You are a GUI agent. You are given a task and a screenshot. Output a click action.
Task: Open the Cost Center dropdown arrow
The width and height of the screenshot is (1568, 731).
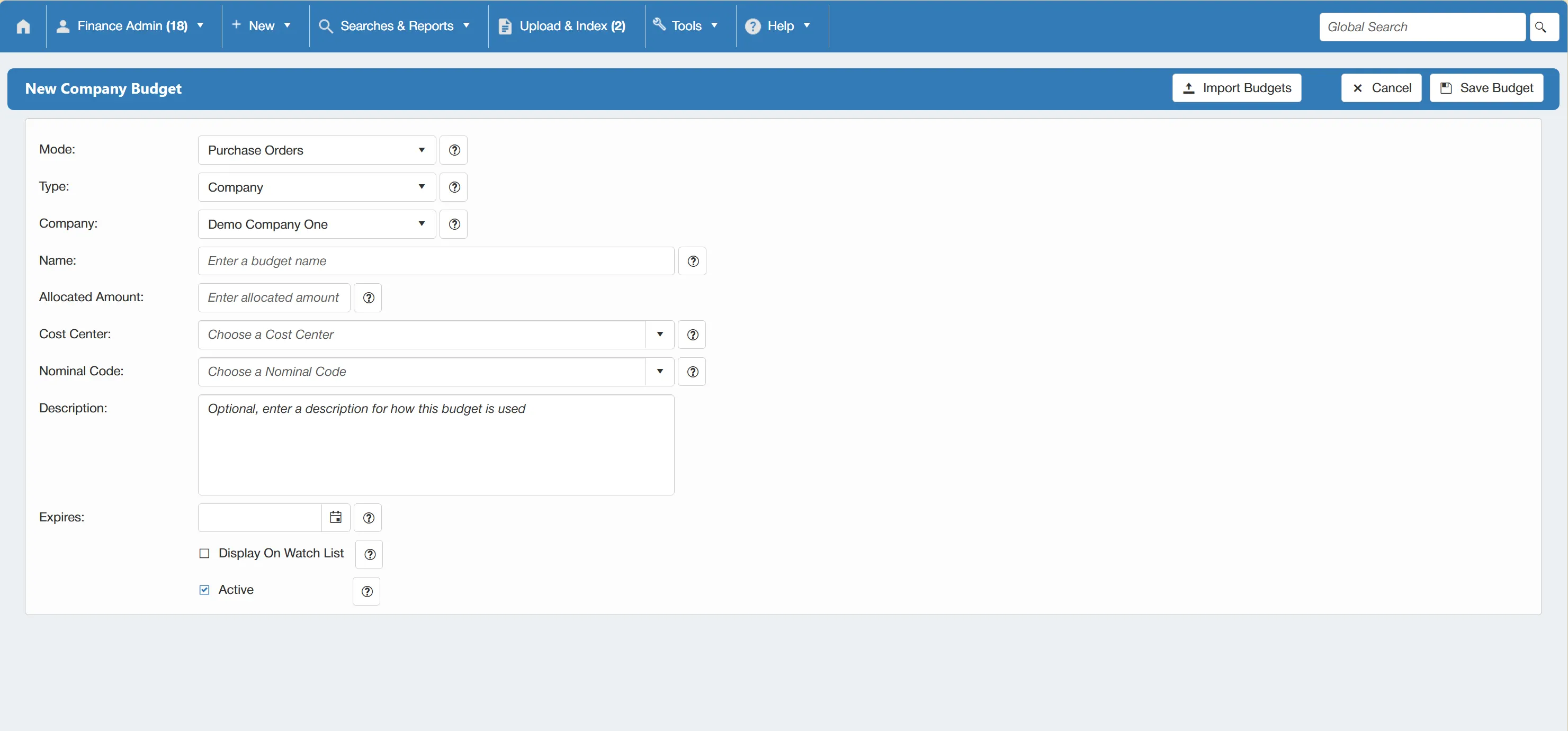click(x=660, y=335)
